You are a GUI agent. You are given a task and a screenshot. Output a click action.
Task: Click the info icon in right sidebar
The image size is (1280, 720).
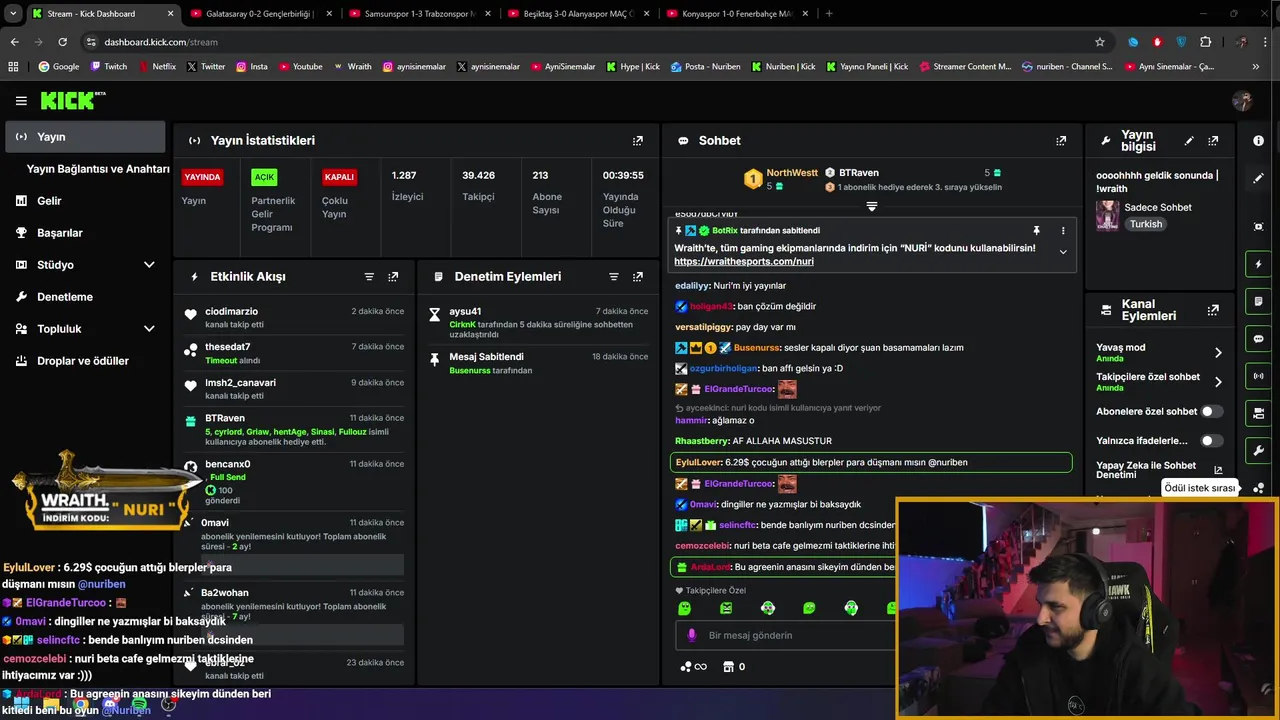pyautogui.click(x=1259, y=141)
